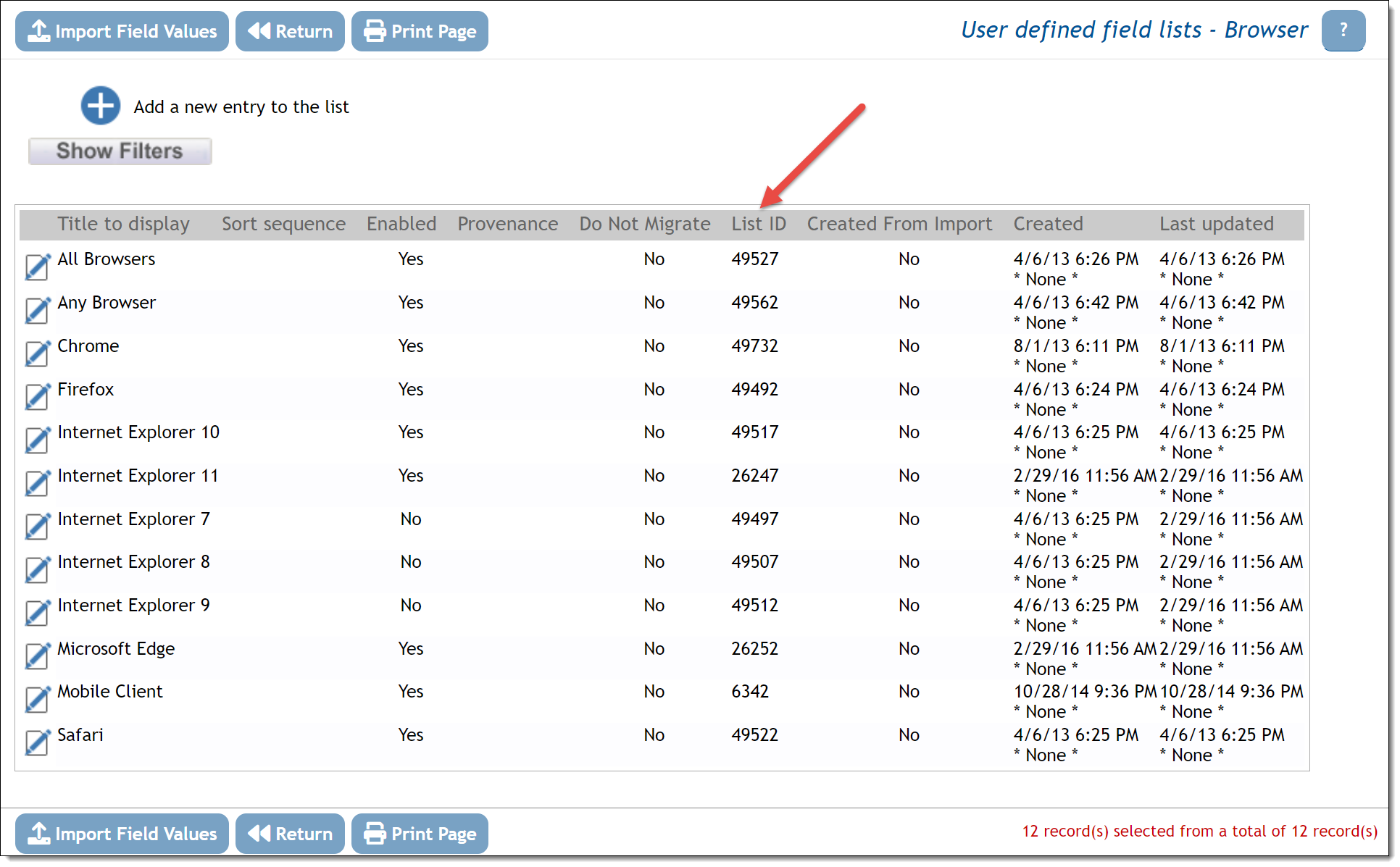The height and width of the screenshot is (867, 1400).
Task: Click top Import Field Values button
Action: coord(122,31)
